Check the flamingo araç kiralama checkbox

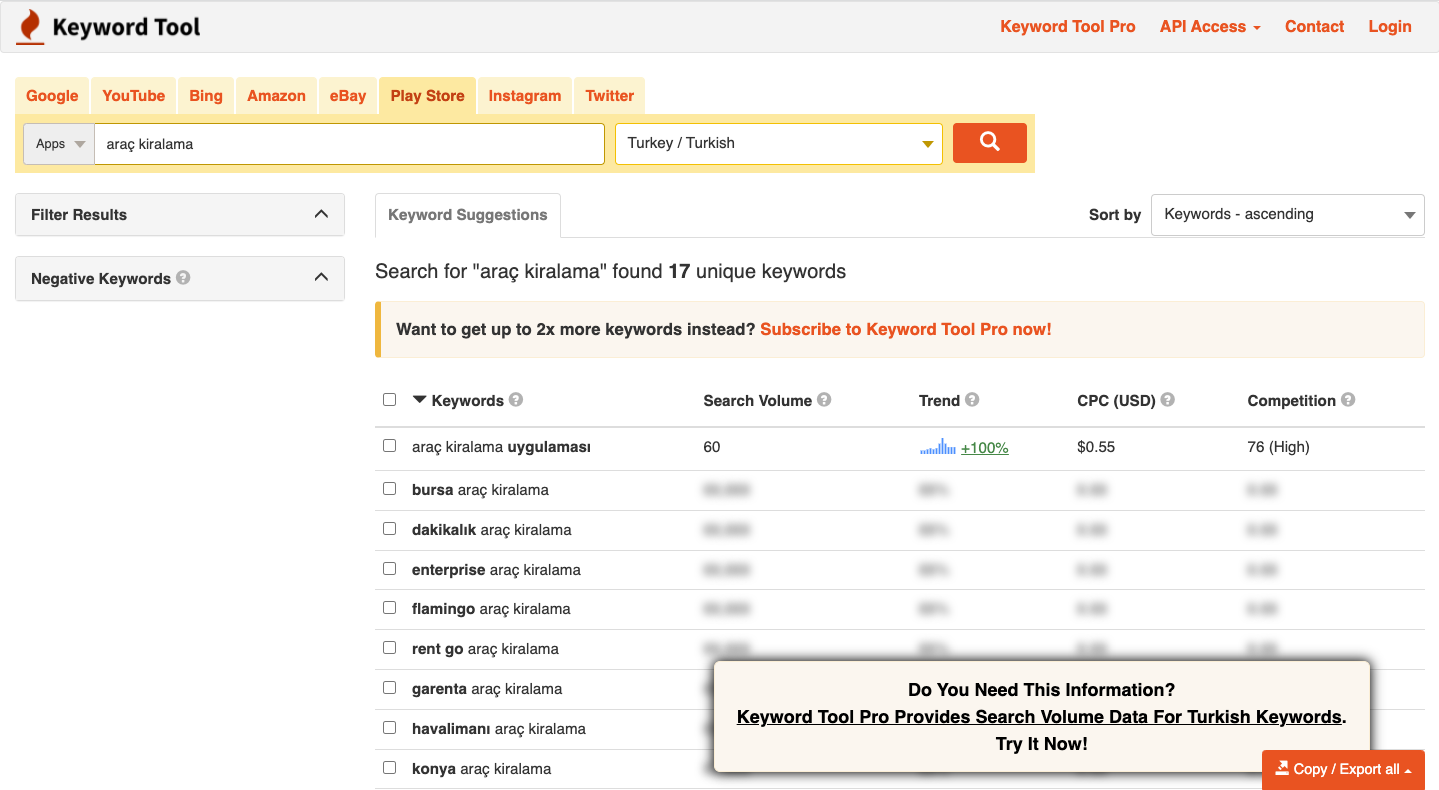coord(390,608)
